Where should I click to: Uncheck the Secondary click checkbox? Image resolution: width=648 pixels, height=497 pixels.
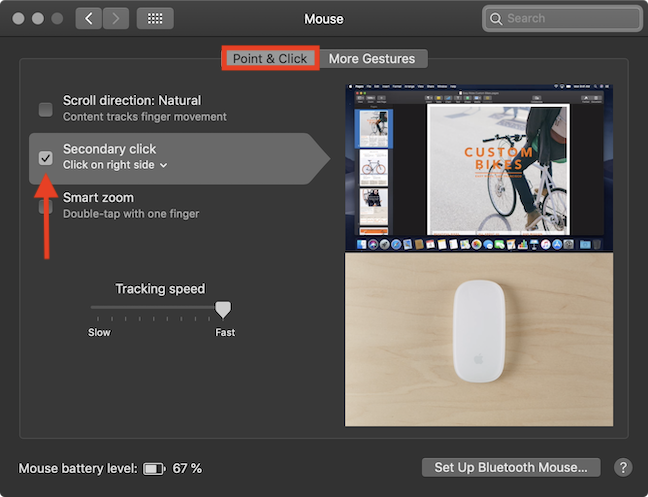point(45,158)
